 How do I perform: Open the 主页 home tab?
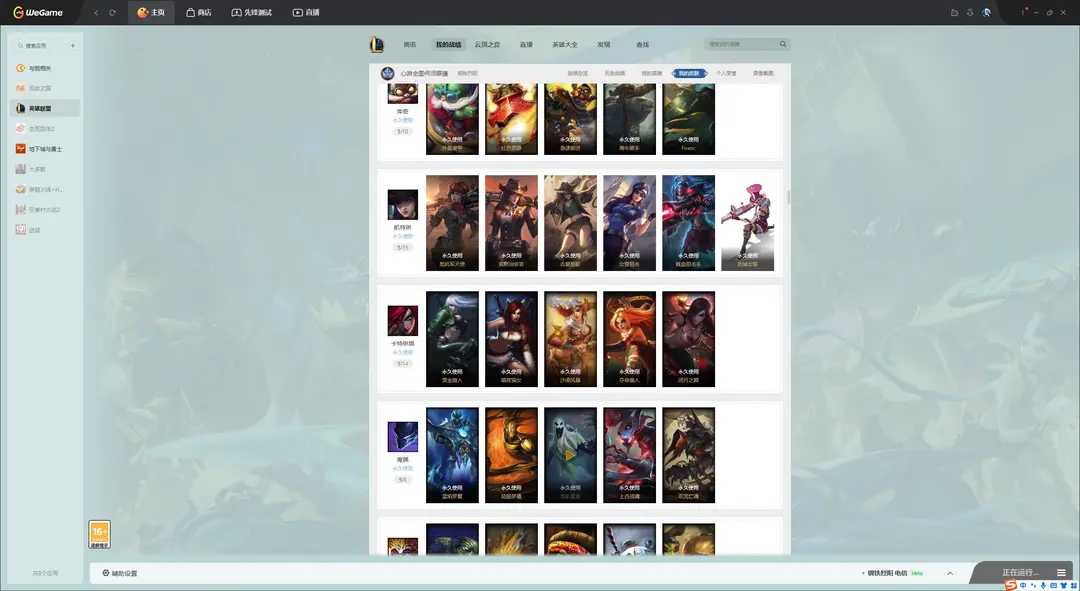click(151, 12)
